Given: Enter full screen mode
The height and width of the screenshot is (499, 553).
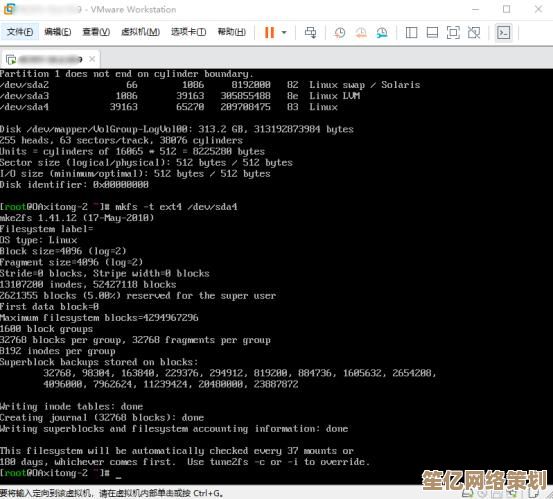Looking at the screenshot, I should (x=453, y=32).
